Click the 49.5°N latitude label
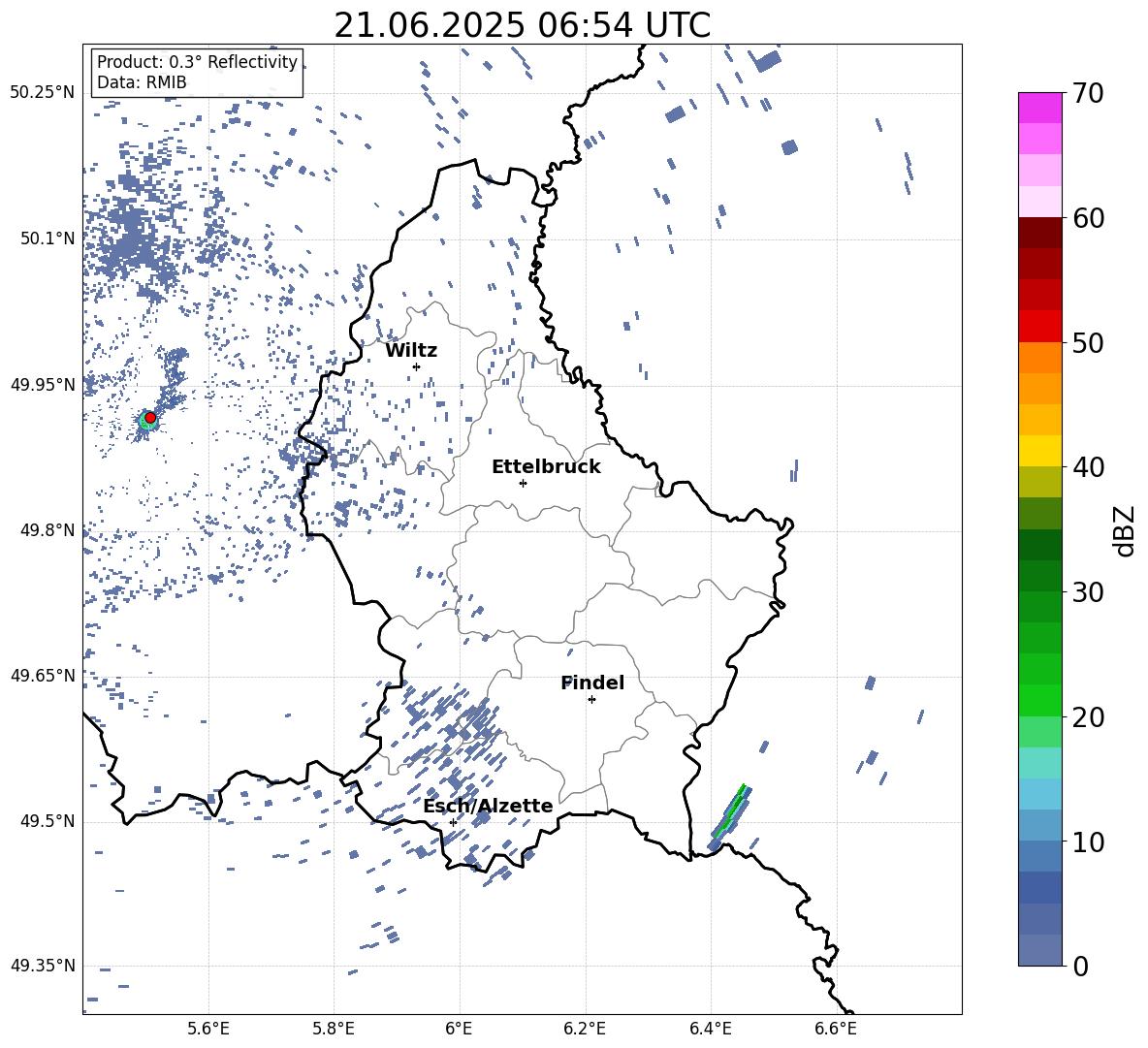1148x1048 pixels. click(x=48, y=821)
